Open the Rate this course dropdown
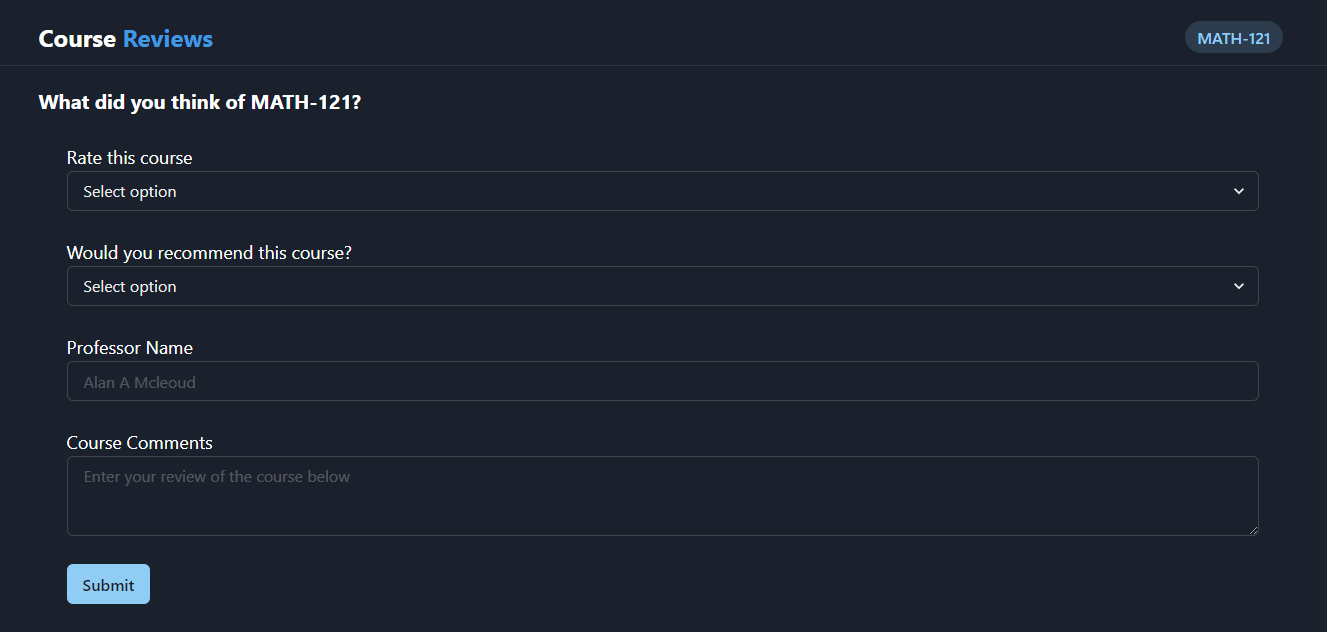Screen dimensions: 1327x632 [662, 191]
